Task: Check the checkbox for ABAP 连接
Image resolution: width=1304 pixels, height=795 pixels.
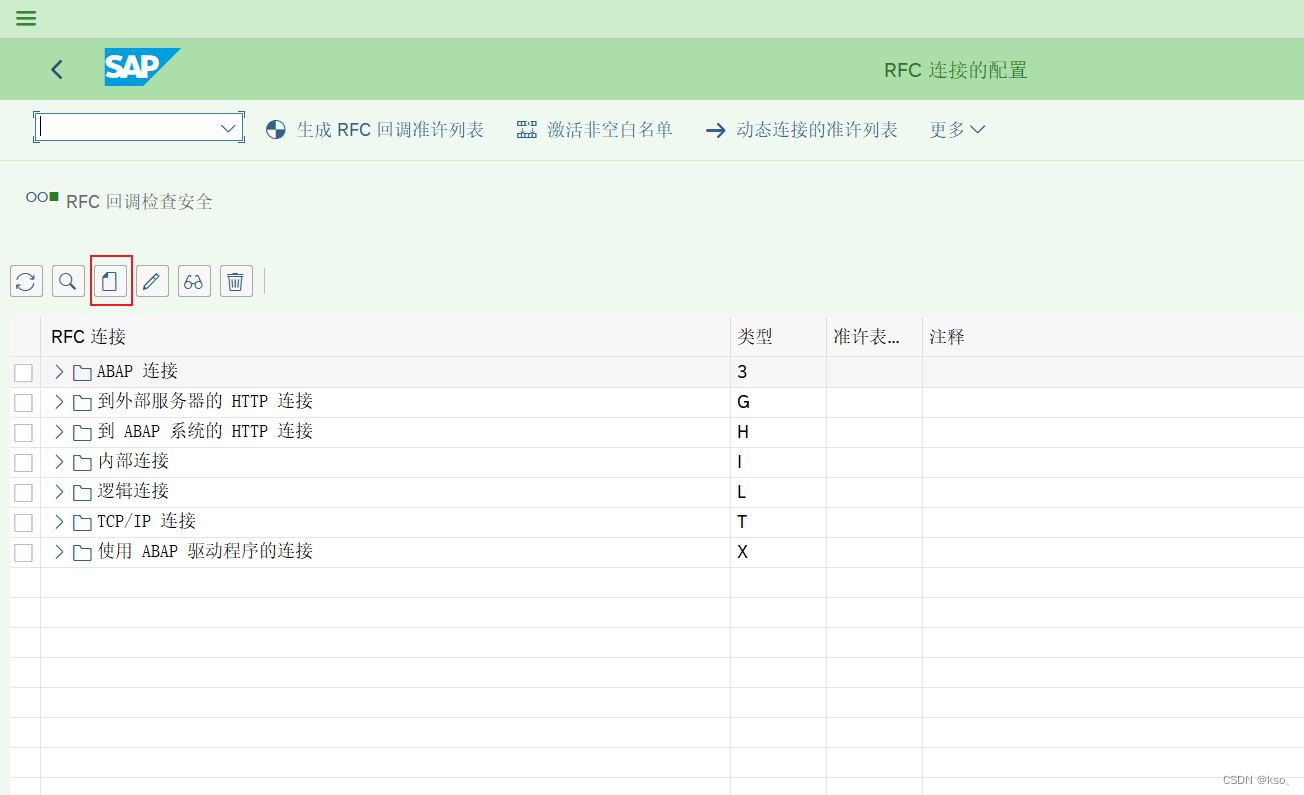Action: (x=23, y=372)
